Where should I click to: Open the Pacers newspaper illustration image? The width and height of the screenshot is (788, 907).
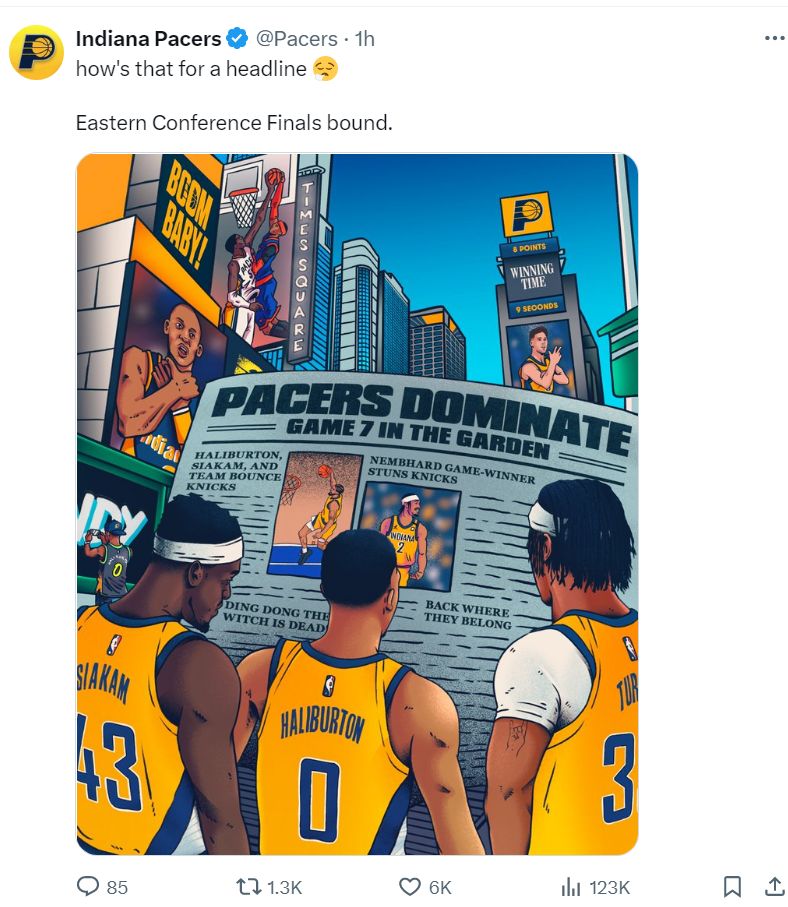357,504
